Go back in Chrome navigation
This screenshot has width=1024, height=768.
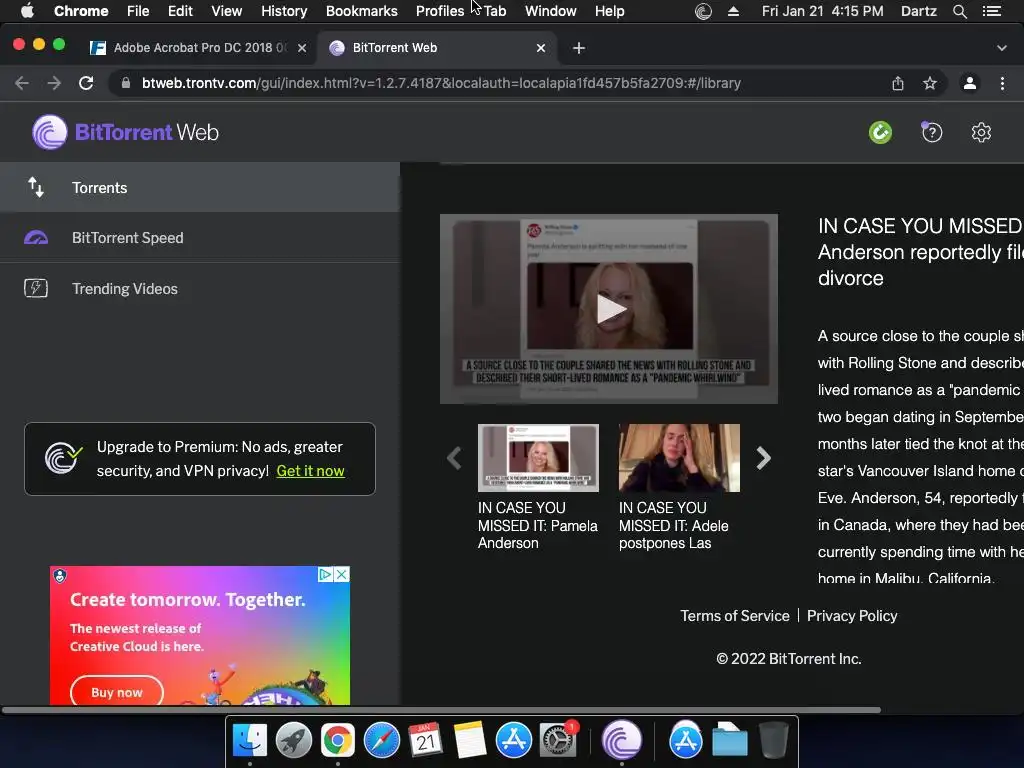coord(22,83)
